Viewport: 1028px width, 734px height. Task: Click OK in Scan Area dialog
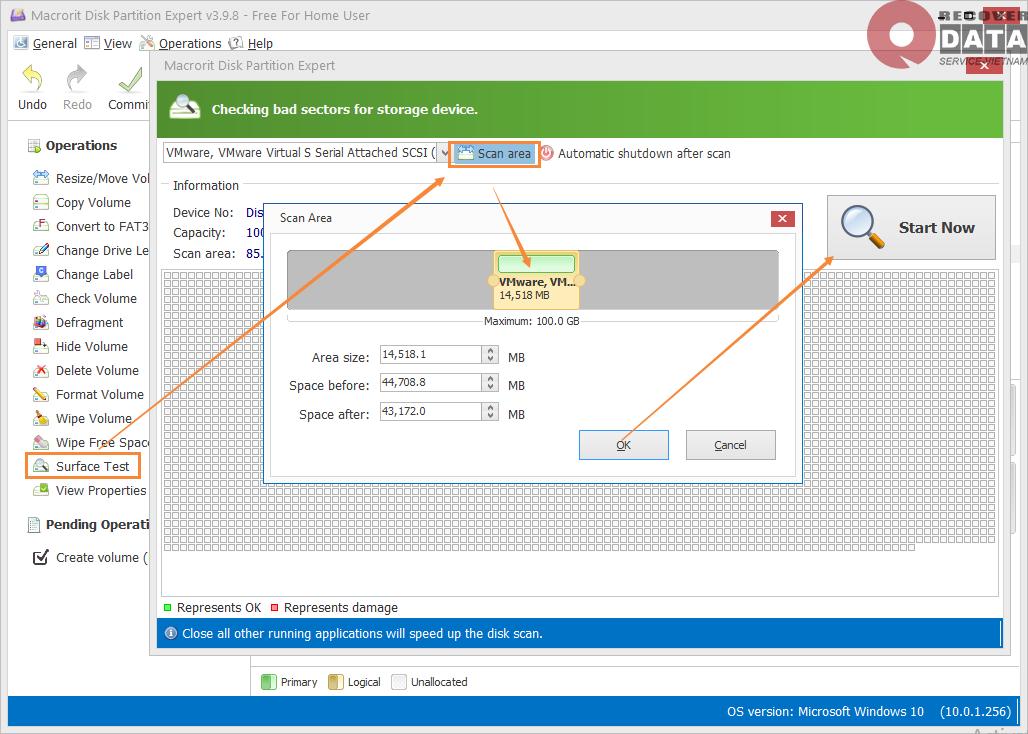[623, 445]
